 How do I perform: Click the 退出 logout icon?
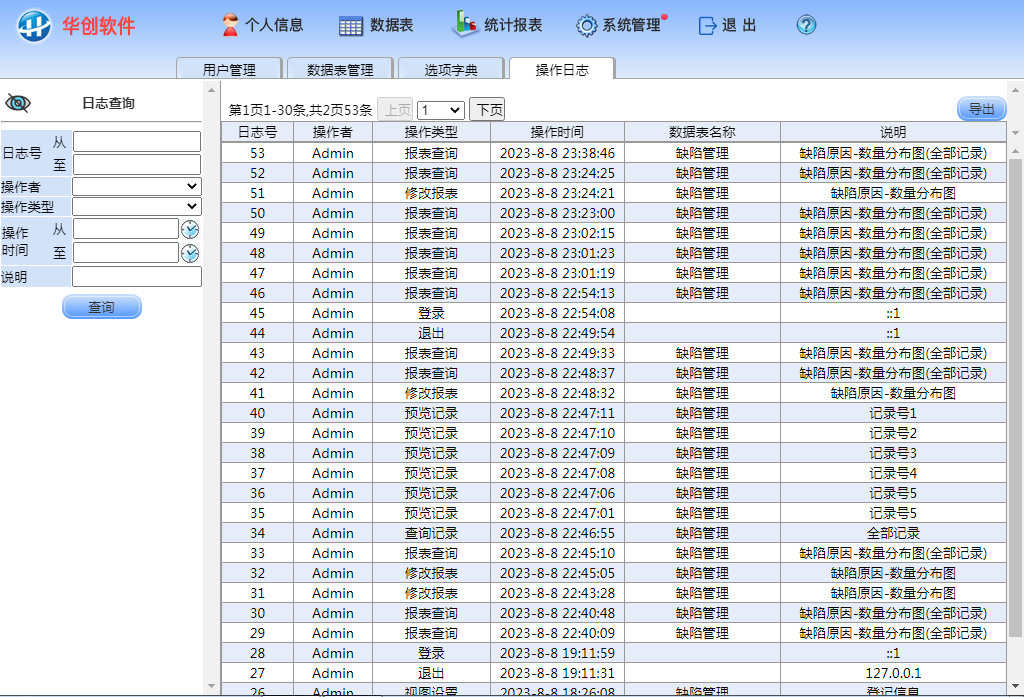point(708,26)
